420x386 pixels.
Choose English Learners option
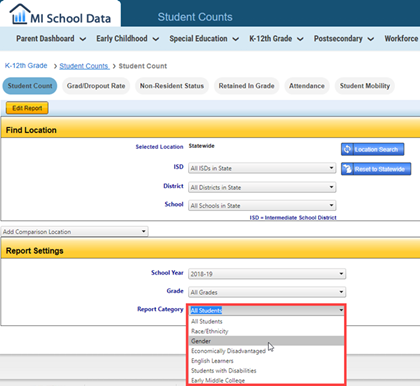click(266, 361)
